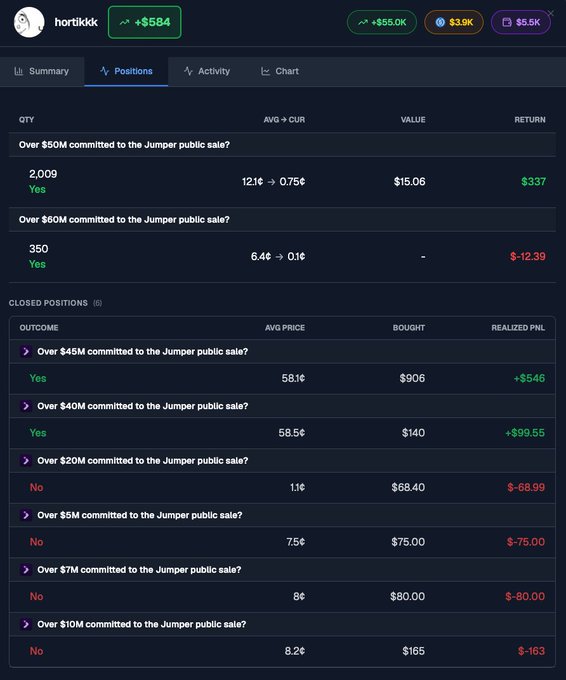
Task: Click the line chart icon on Chart tab
Action: (265, 71)
